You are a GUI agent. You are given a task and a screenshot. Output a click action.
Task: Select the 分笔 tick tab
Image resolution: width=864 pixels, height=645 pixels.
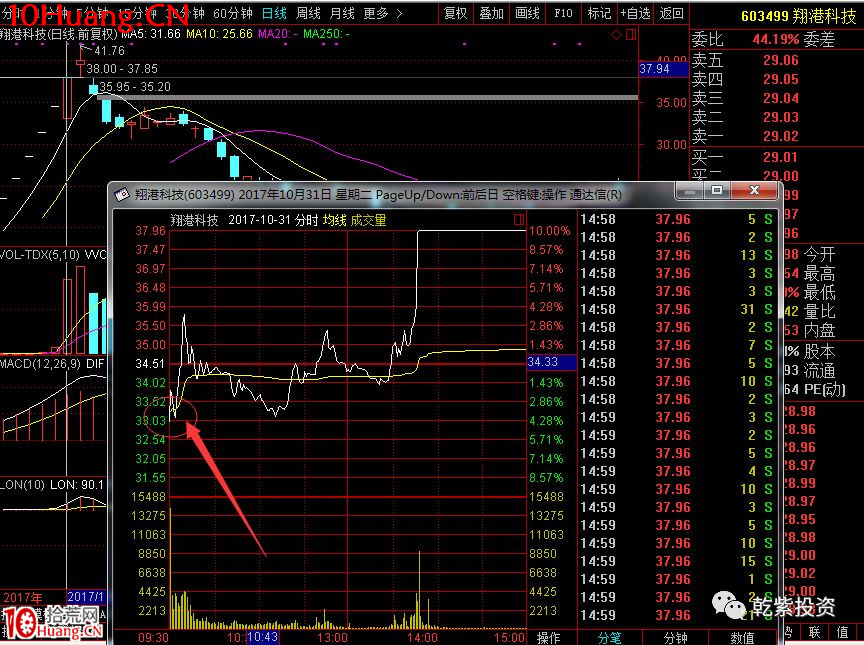609,638
